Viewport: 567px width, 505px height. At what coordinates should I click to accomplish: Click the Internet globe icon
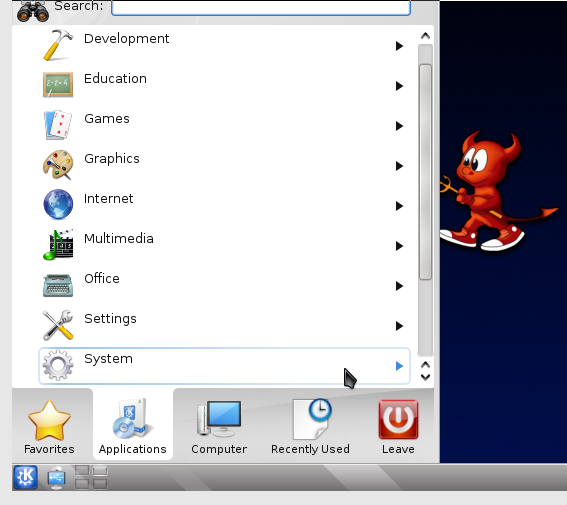(x=58, y=205)
